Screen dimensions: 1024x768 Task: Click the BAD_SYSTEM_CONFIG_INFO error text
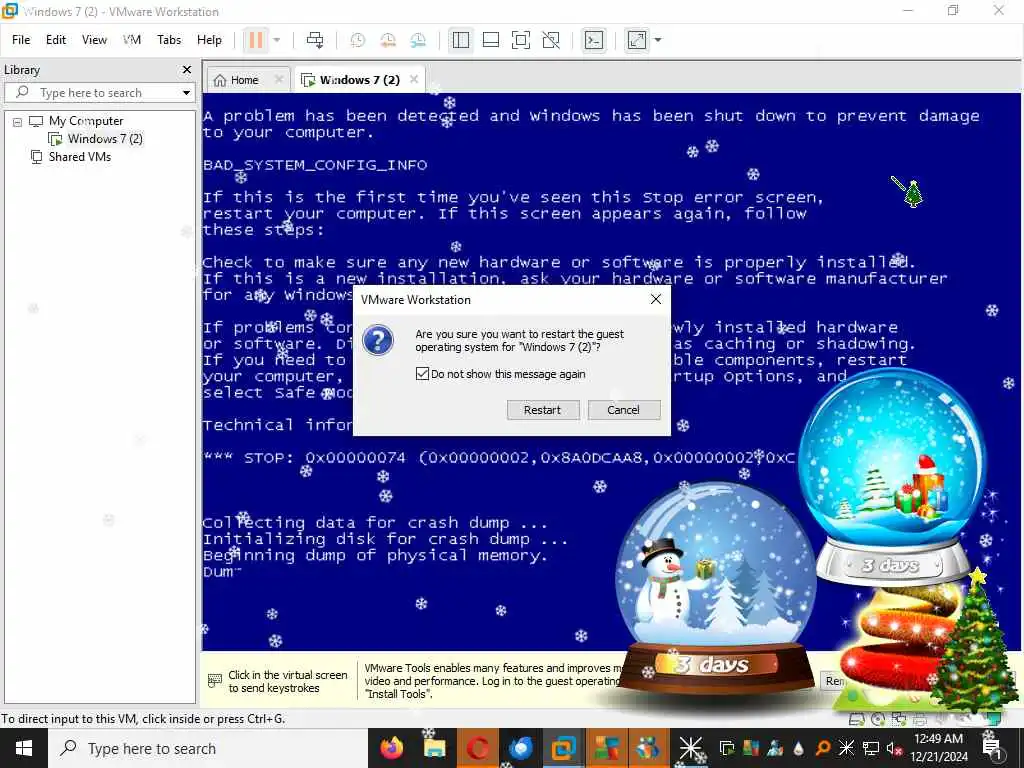(x=315, y=165)
